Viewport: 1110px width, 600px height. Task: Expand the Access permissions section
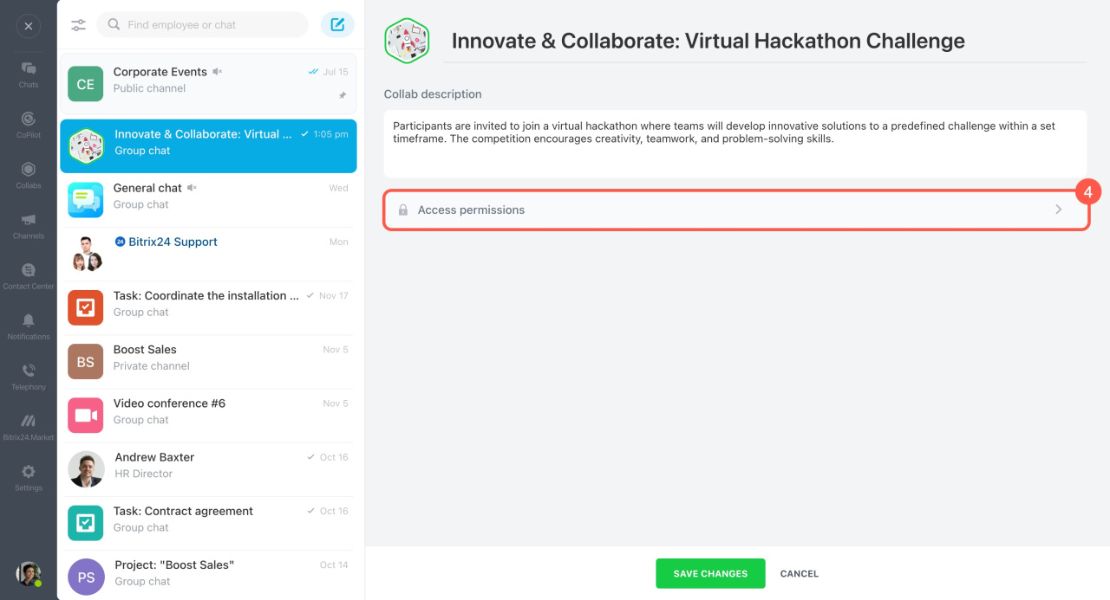pyautogui.click(x=736, y=210)
